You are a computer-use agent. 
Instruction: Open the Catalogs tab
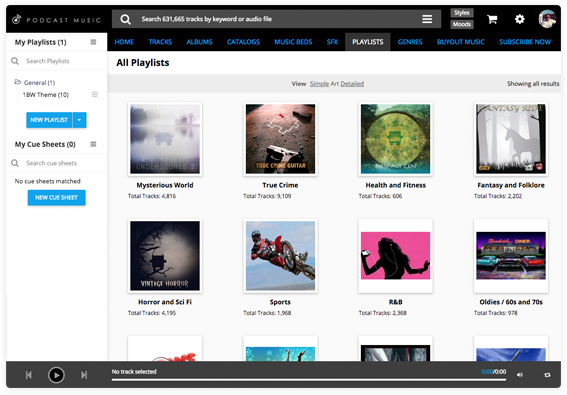click(x=243, y=42)
